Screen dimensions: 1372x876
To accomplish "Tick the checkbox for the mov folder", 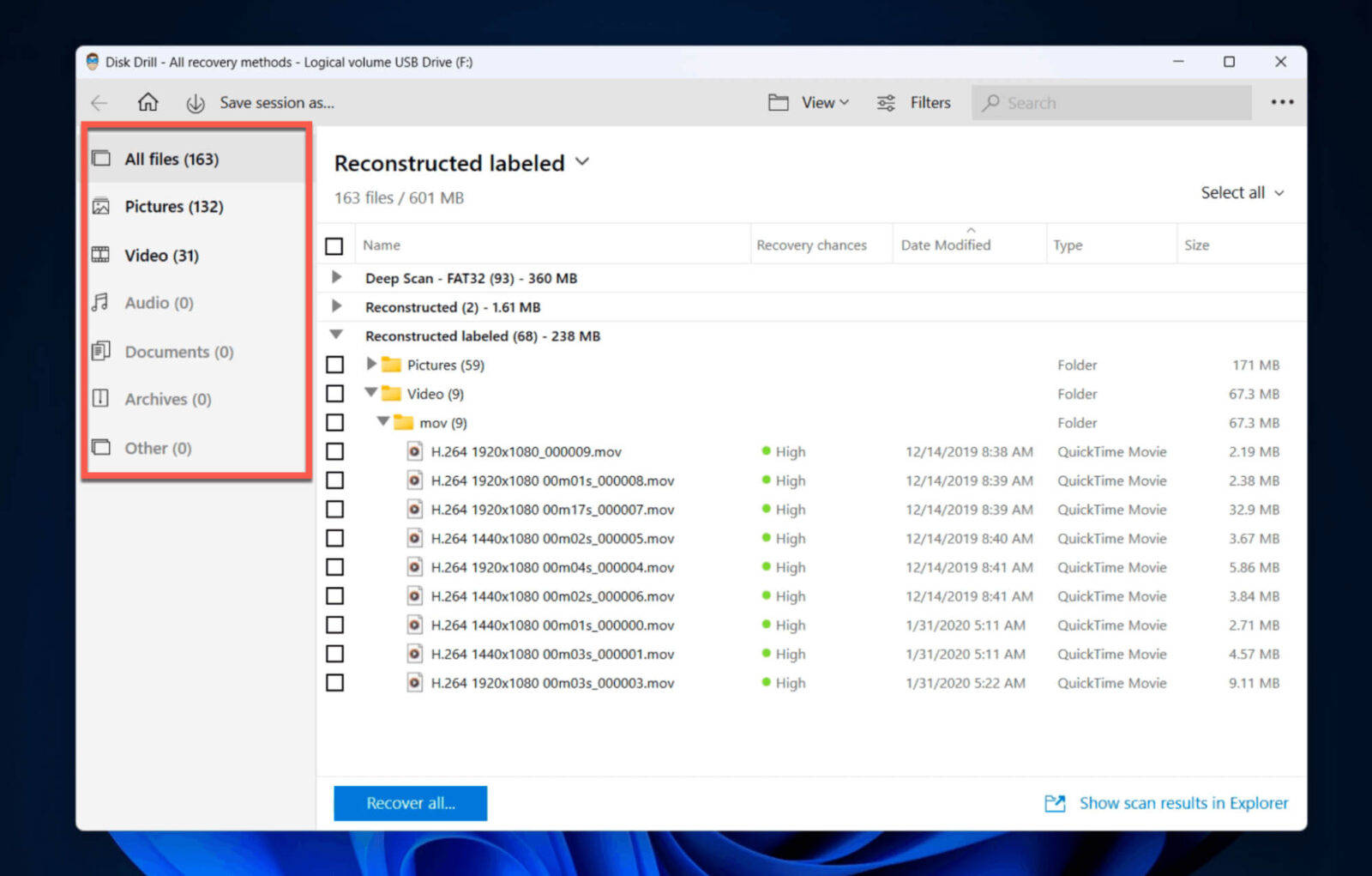I will pyautogui.click(x=335, y=422).
